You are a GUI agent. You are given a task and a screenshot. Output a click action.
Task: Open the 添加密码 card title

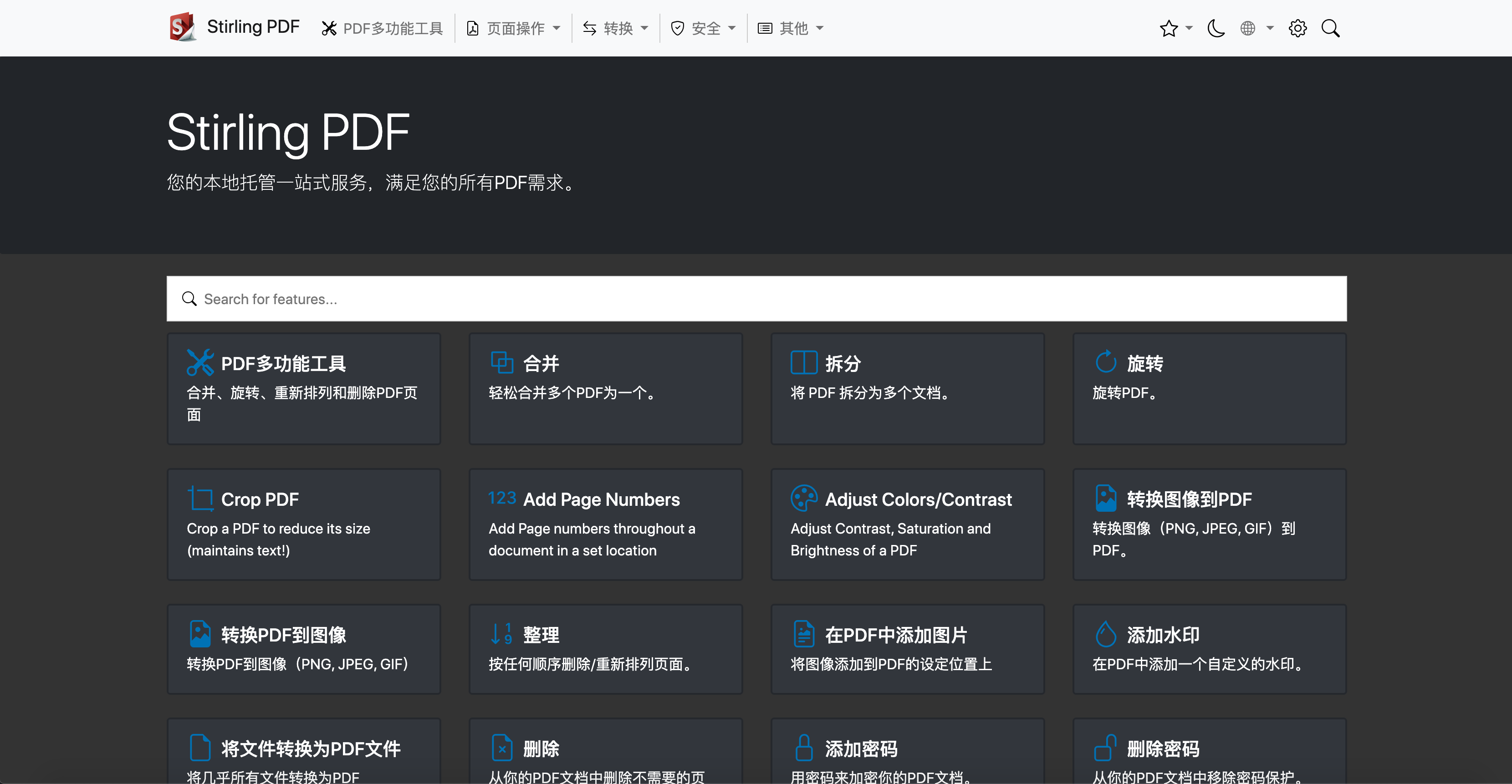861,749
